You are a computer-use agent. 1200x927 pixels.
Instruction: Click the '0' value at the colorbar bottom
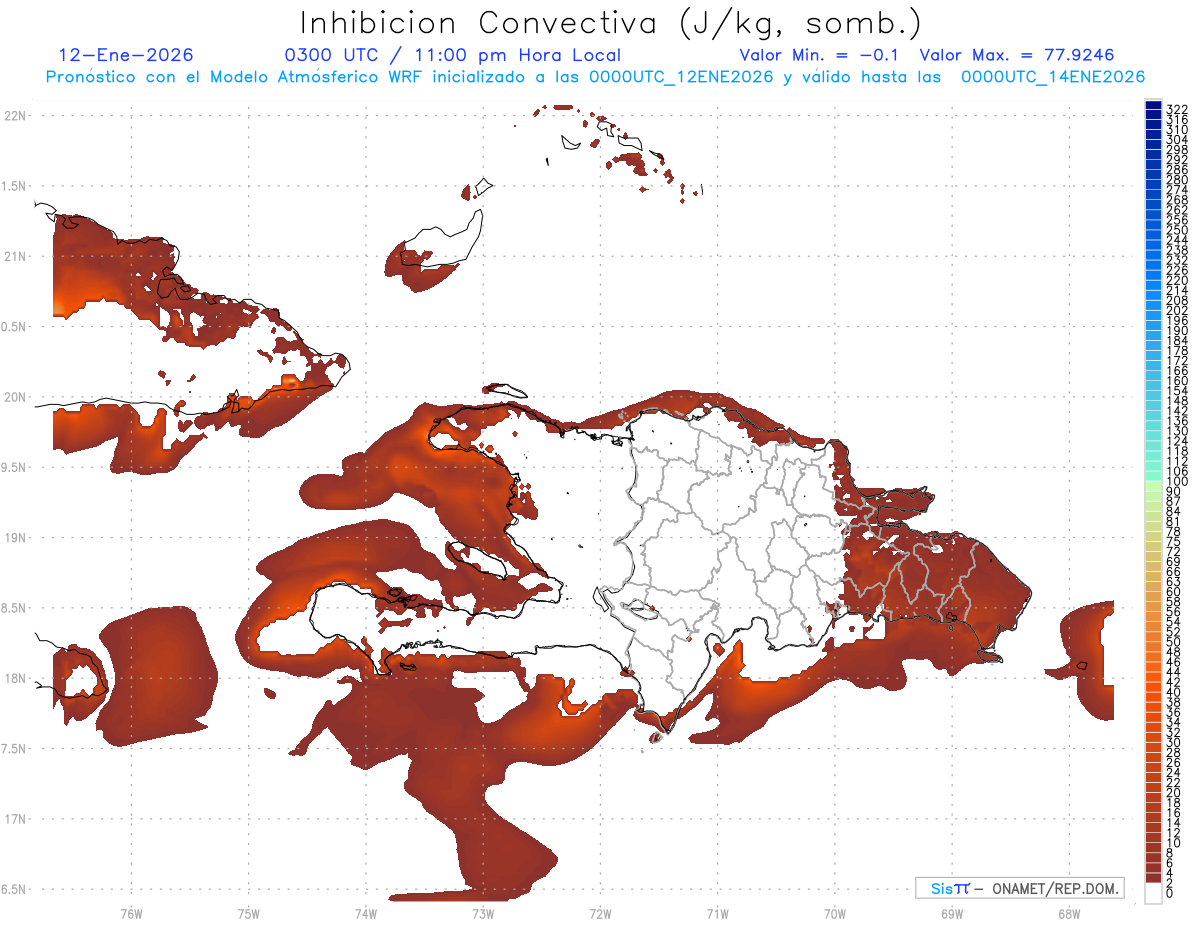(1169, 894)
